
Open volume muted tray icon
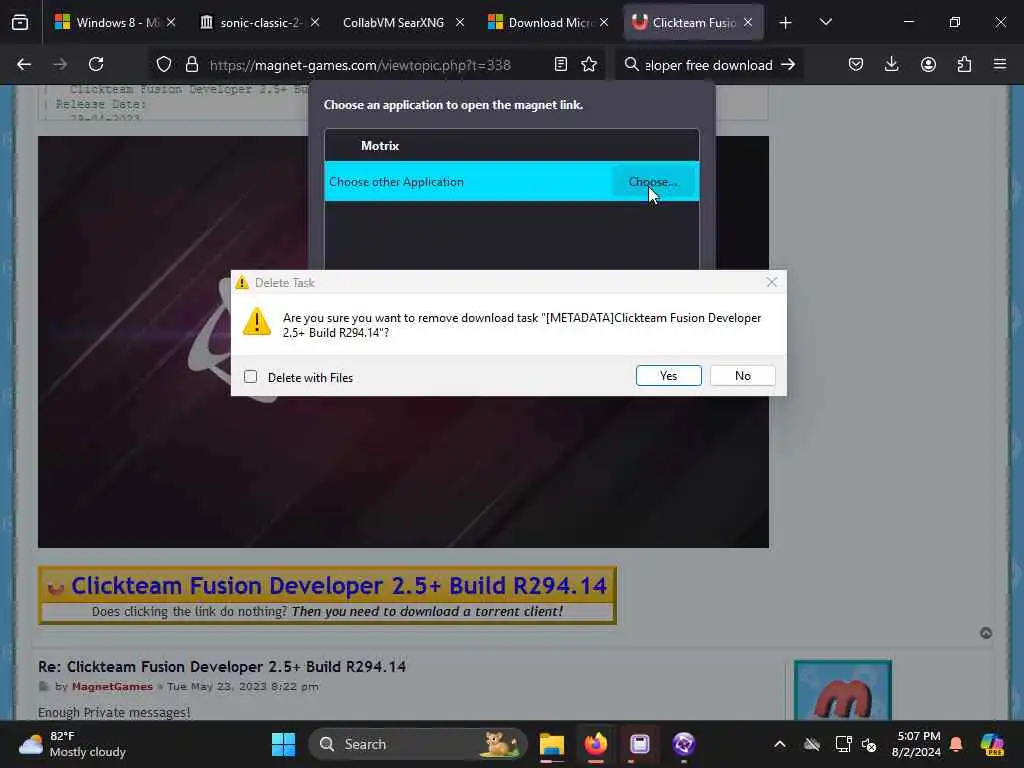[869, 744]
